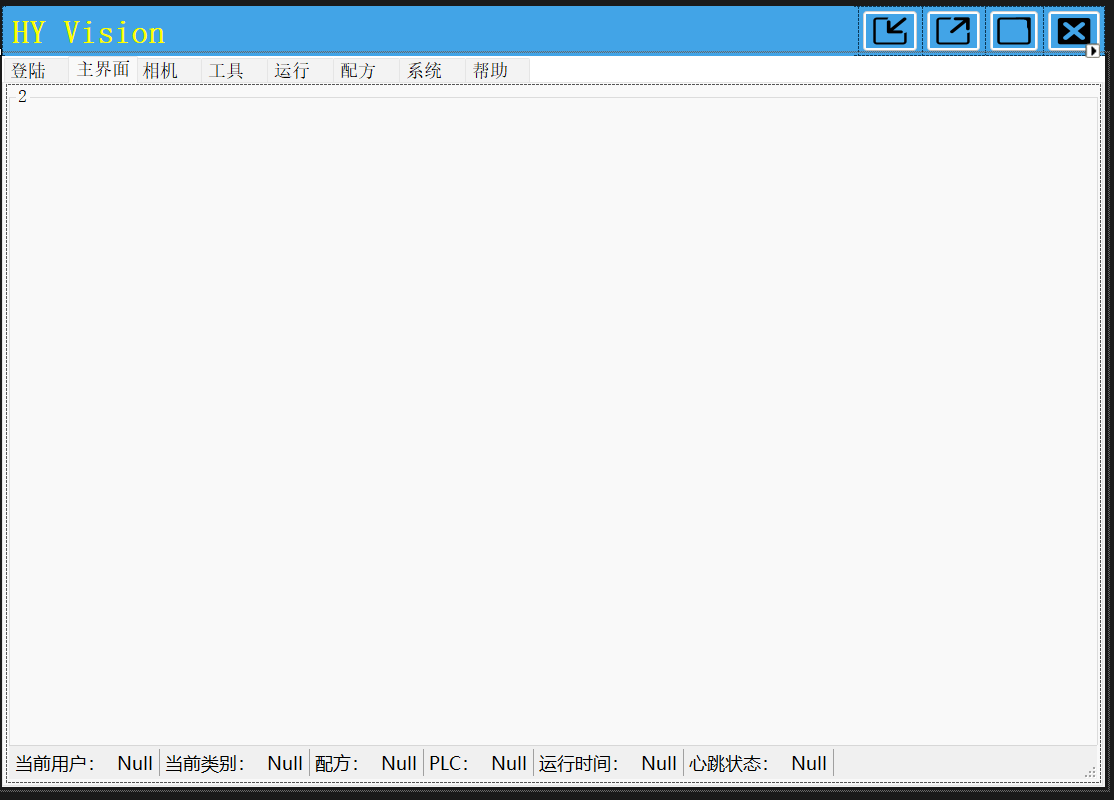Select row 2 in the log list area

click(x=22, y=97)
